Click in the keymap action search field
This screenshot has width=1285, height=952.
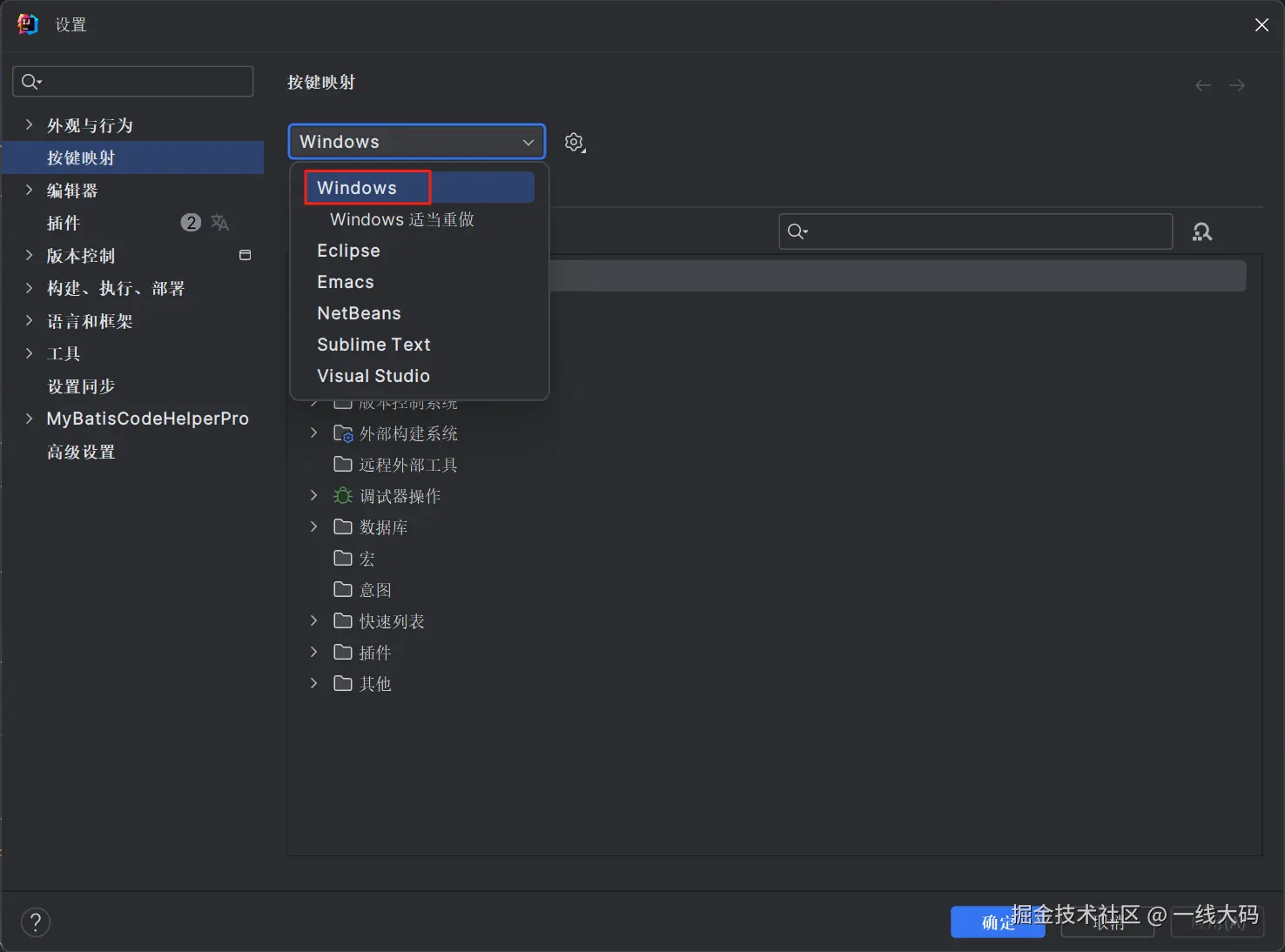coord(975,231)
